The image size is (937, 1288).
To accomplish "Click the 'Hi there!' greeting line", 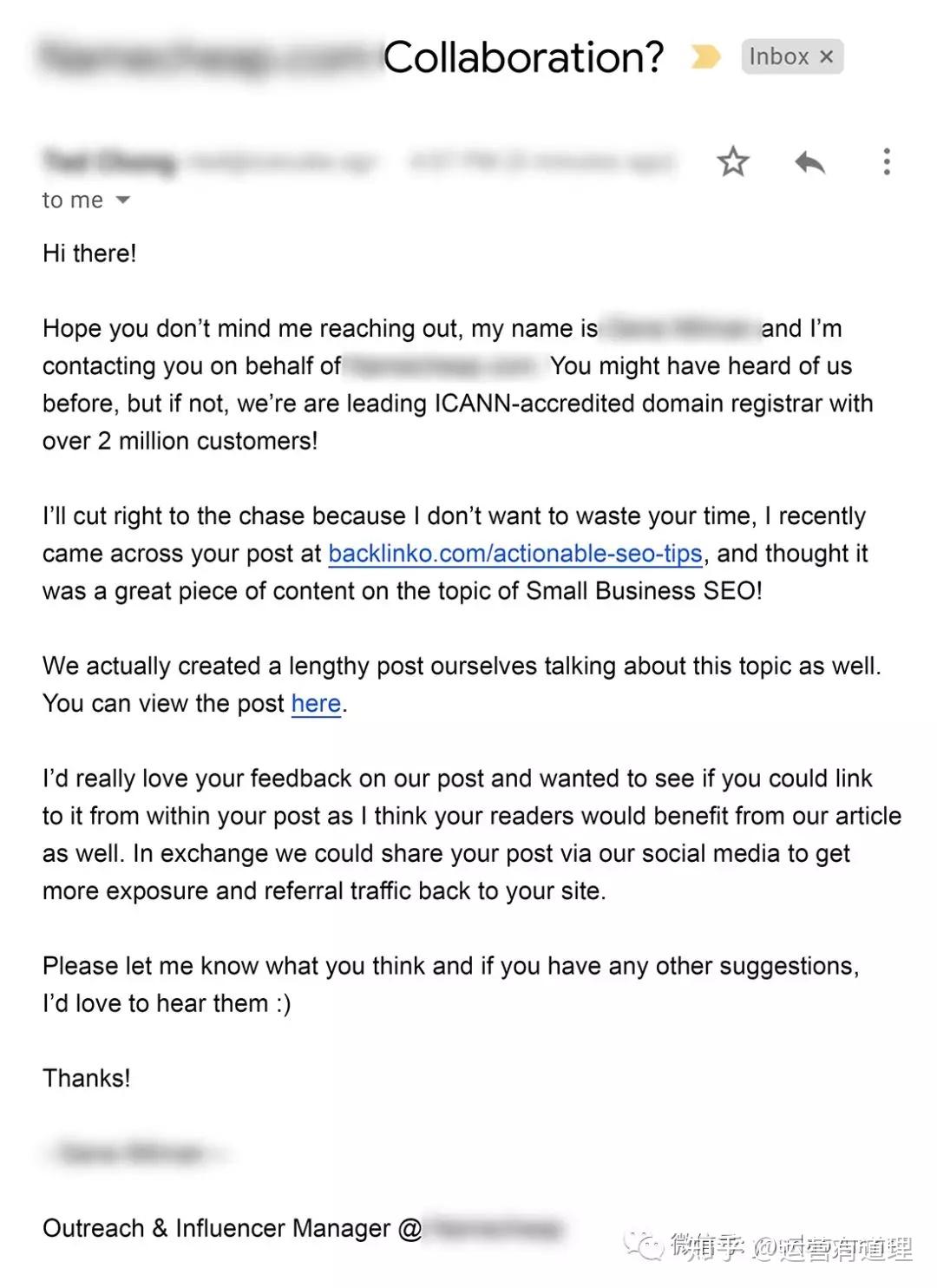I will point(89,253).
